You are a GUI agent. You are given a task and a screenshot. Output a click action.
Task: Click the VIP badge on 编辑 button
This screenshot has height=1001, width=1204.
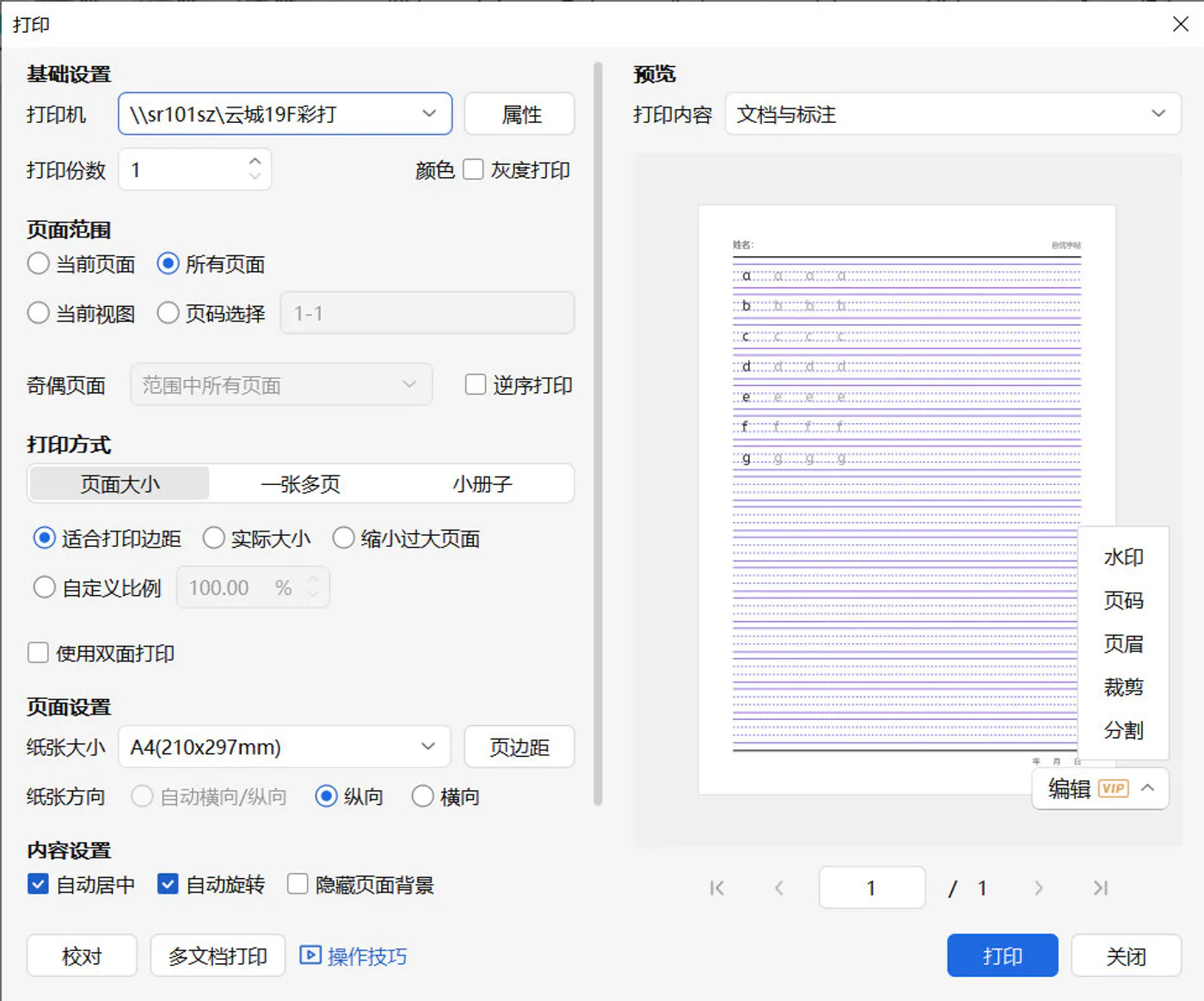click(1114, 789)
